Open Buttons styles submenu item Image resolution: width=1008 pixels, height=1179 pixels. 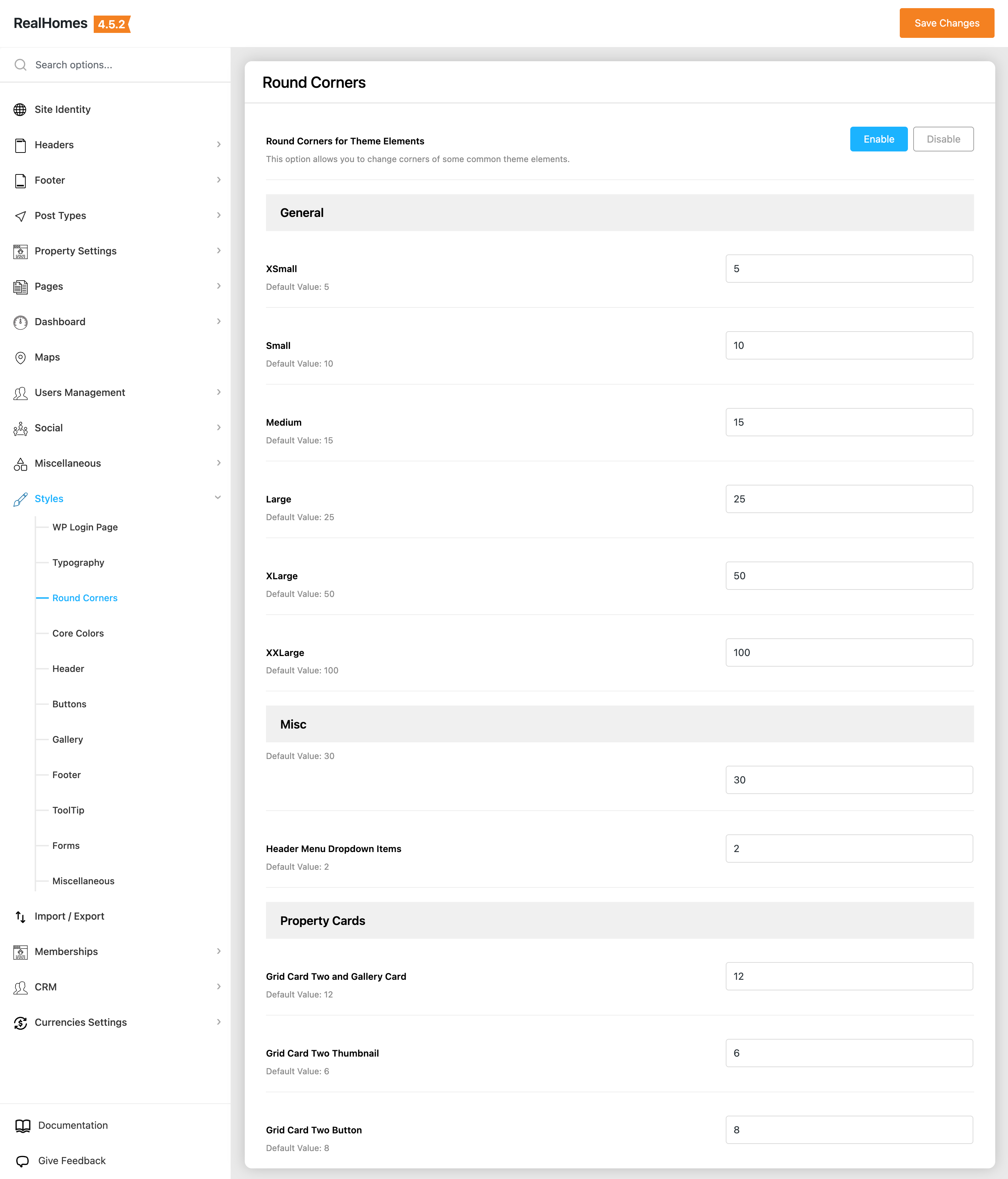tap(69, 704)
